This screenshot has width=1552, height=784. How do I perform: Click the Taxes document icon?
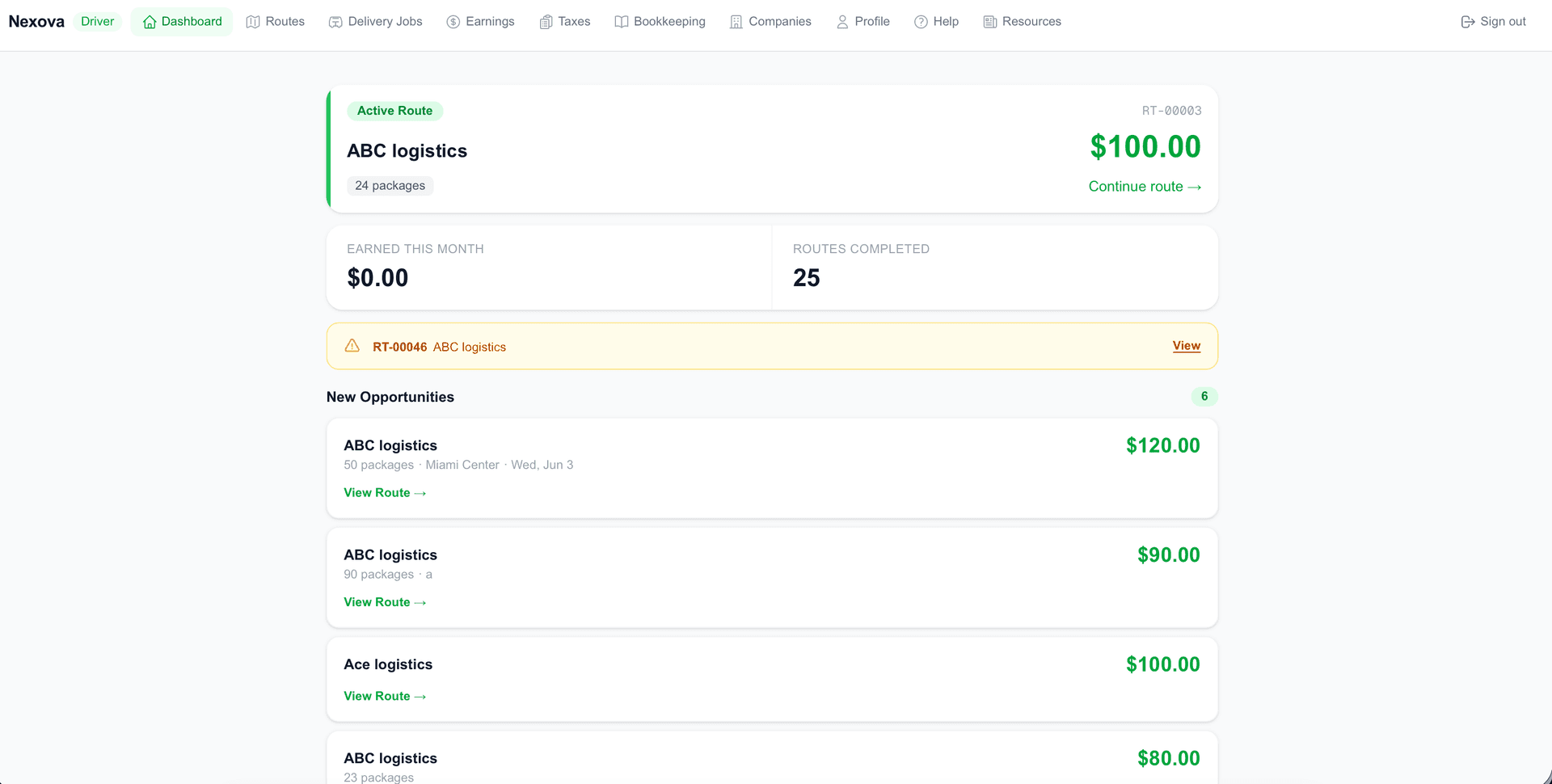pos(546,22)
